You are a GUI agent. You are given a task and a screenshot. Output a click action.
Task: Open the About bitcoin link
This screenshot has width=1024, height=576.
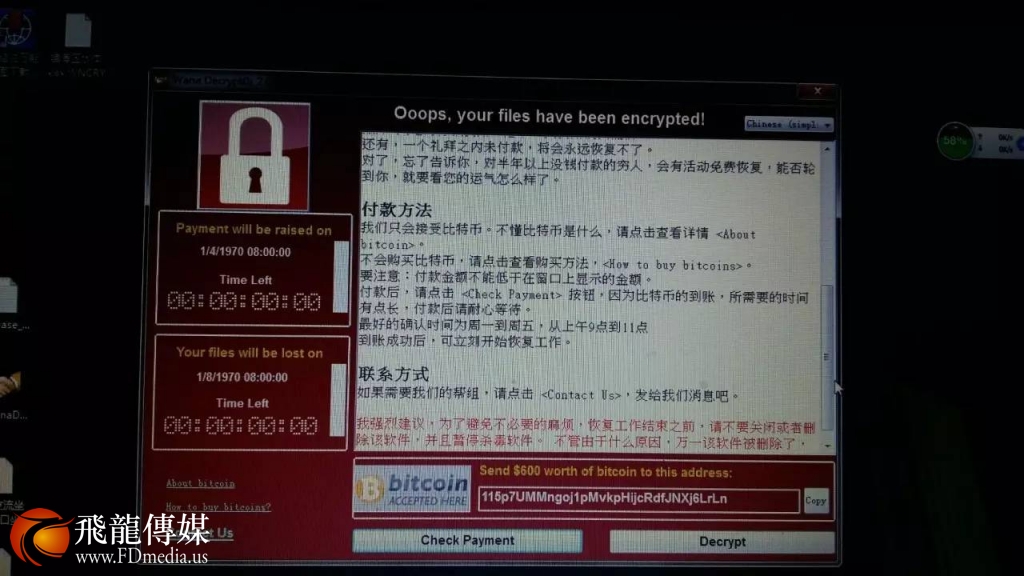[x=200, y=483]
